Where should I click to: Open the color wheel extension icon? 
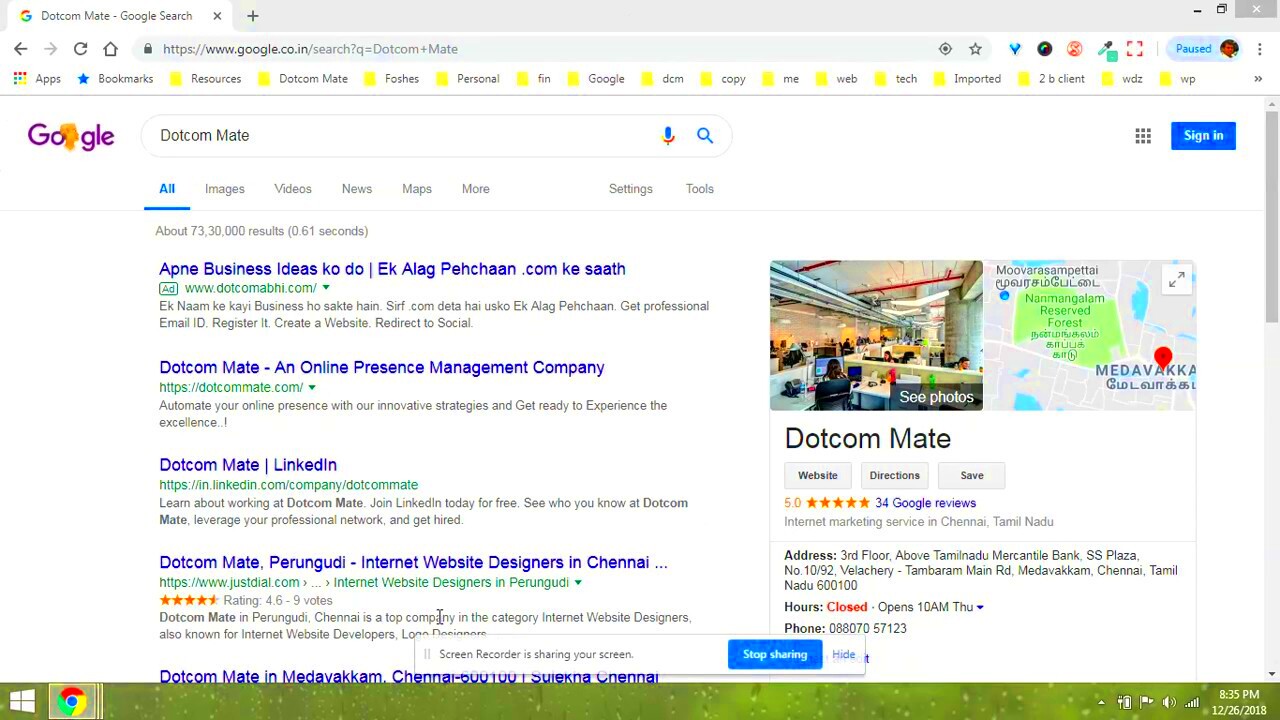click(x=1045, y=48)
